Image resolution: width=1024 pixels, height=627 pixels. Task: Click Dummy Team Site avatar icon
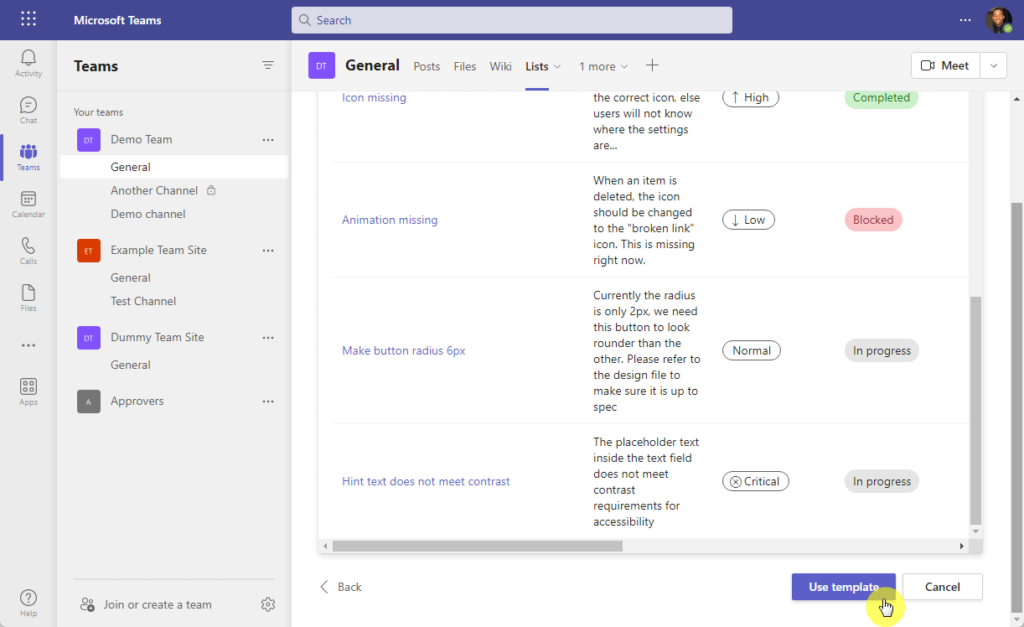pyautogui.click(x=89, y=338)
